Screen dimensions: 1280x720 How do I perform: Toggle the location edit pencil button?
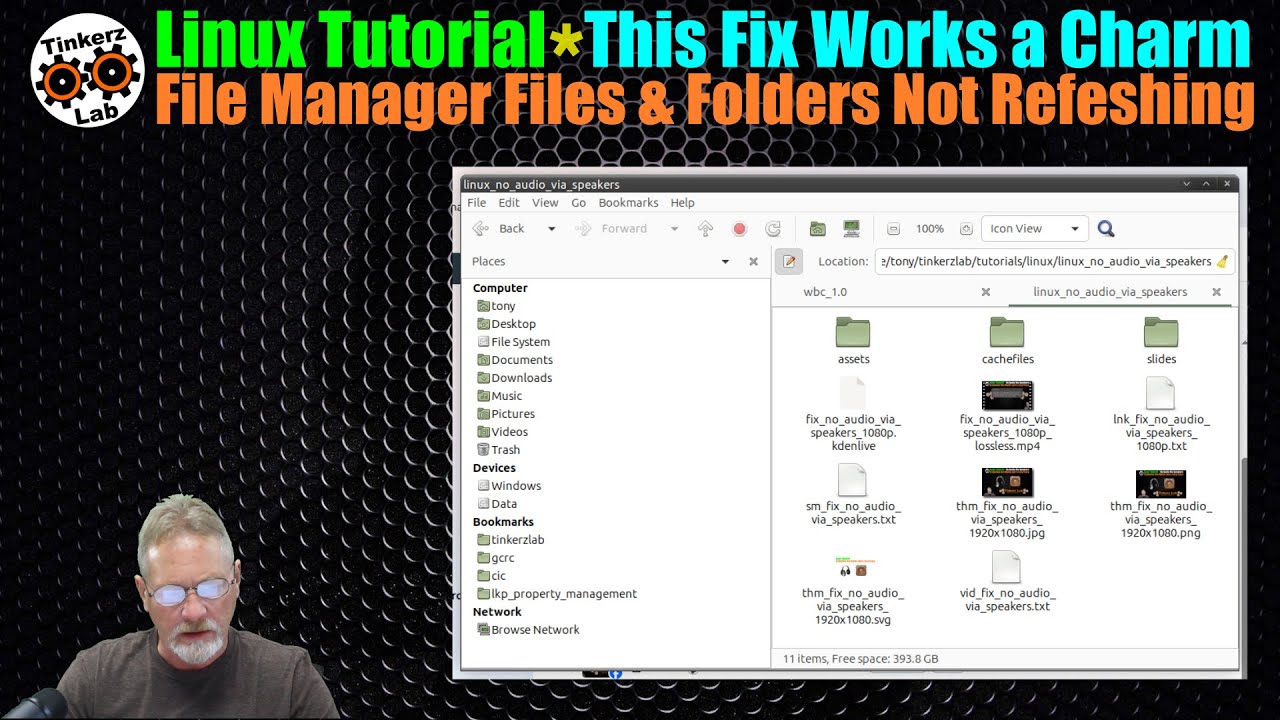(788, 261)
